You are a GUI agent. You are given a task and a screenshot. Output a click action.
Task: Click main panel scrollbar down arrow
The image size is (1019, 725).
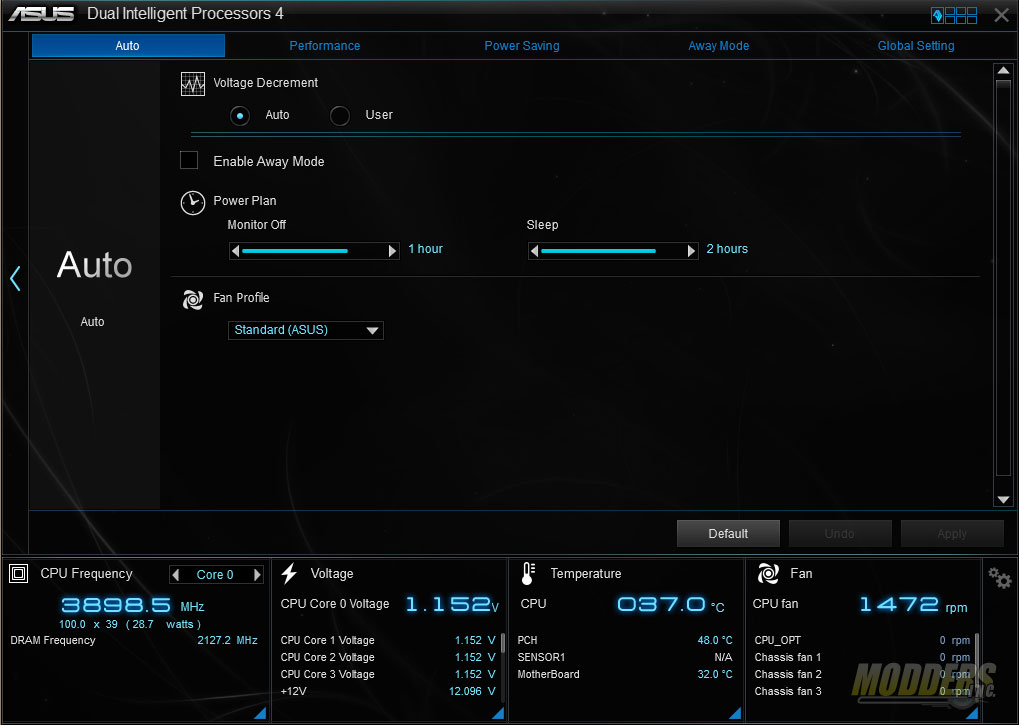[x=1003, y=500]
